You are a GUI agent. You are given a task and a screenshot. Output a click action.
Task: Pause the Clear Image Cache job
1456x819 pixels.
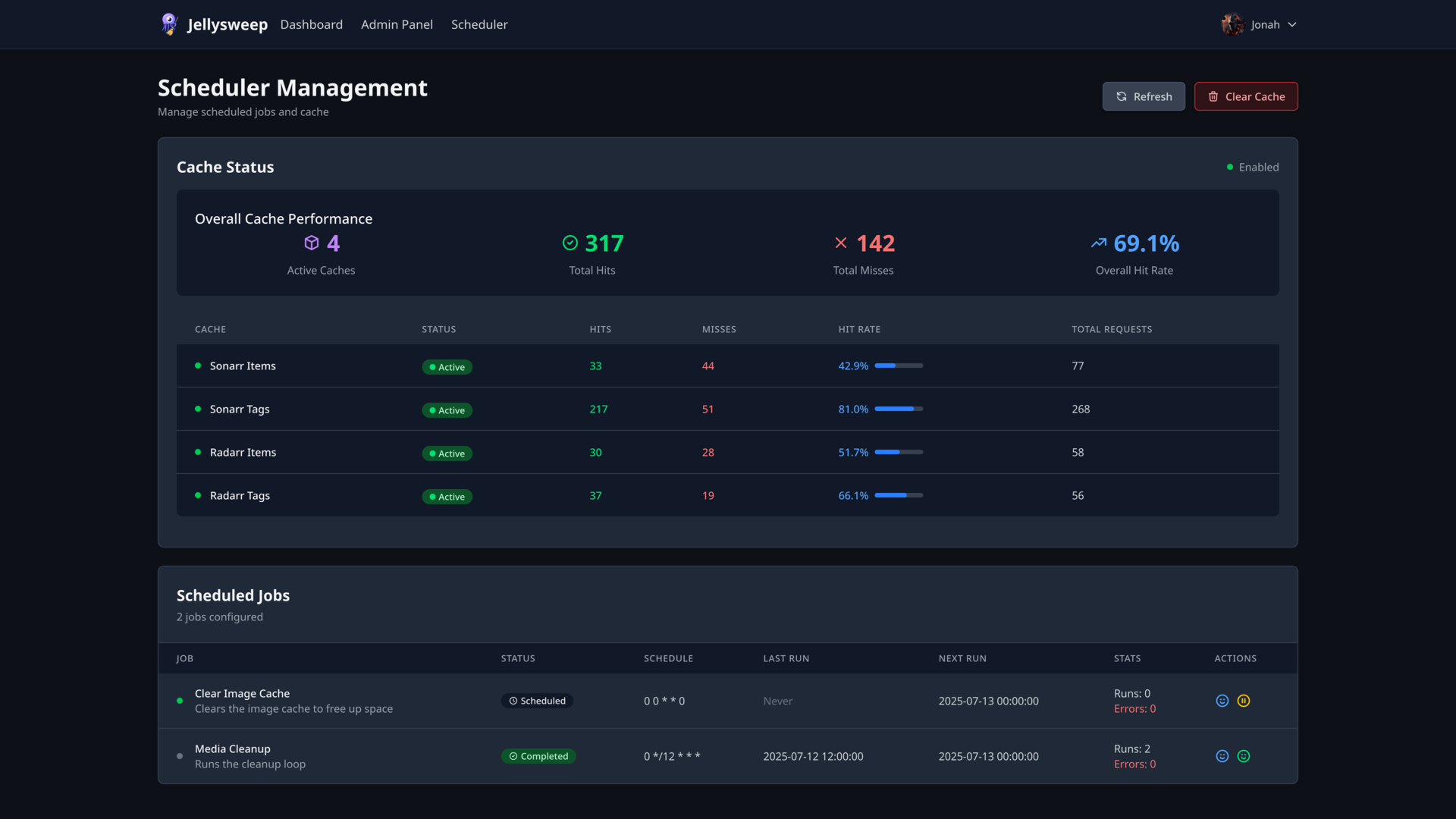(x=1244, y=701)
